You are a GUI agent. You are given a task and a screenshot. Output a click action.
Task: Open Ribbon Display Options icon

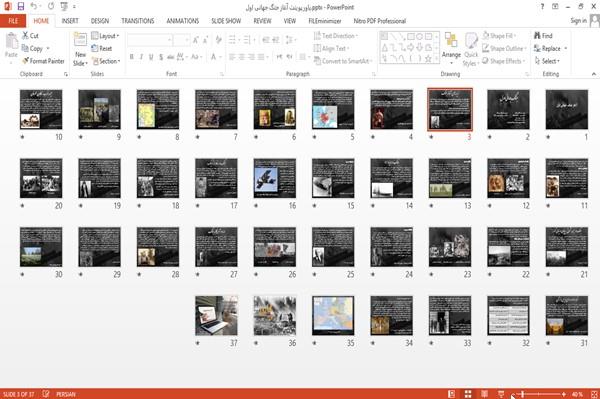pyautogui.click(x=555, y=7)
